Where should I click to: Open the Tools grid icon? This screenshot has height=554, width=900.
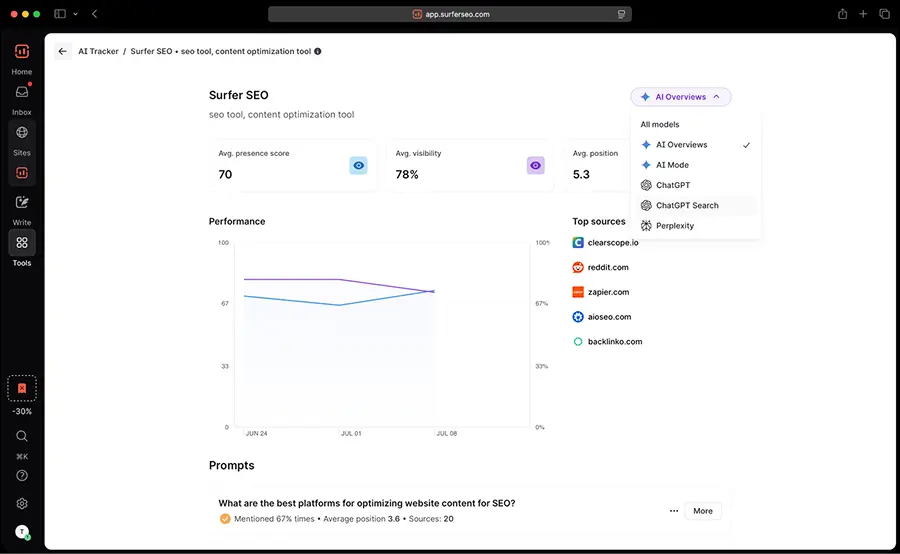point(22,243)
